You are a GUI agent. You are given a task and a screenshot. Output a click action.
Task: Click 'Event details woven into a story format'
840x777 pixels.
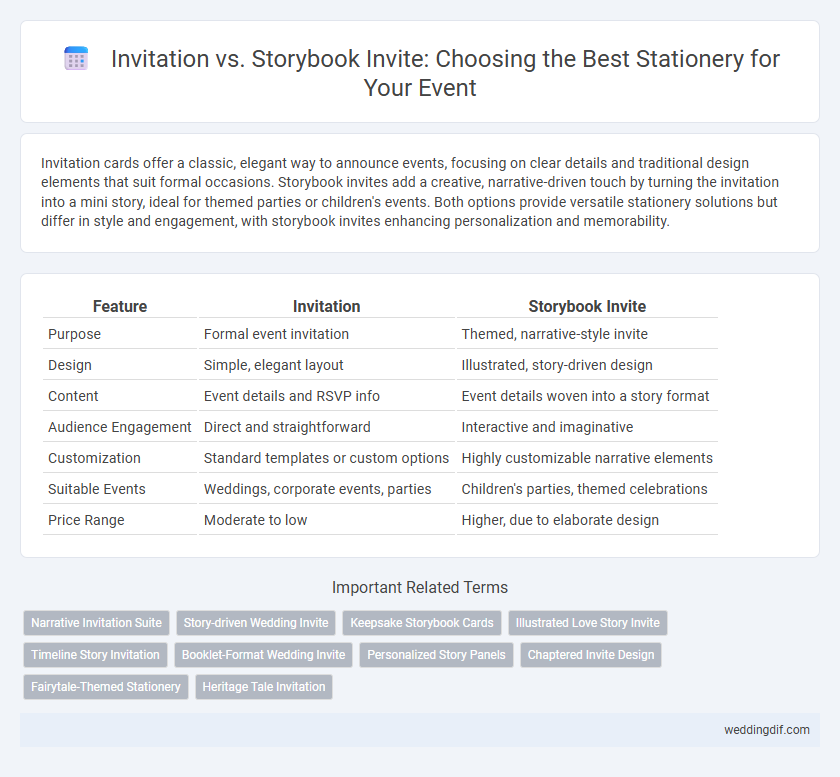587,396
